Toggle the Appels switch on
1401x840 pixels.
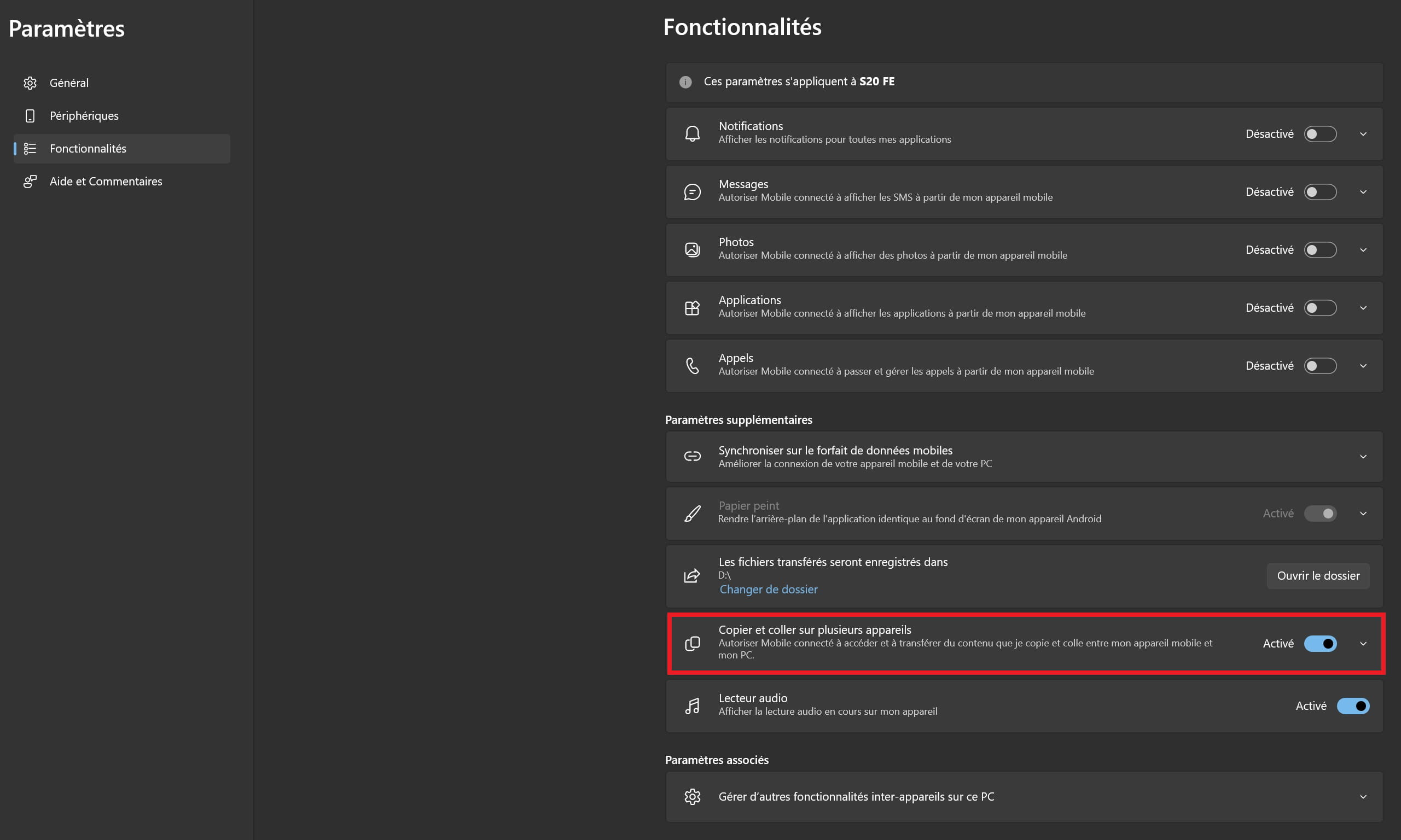click(1319, 366)
